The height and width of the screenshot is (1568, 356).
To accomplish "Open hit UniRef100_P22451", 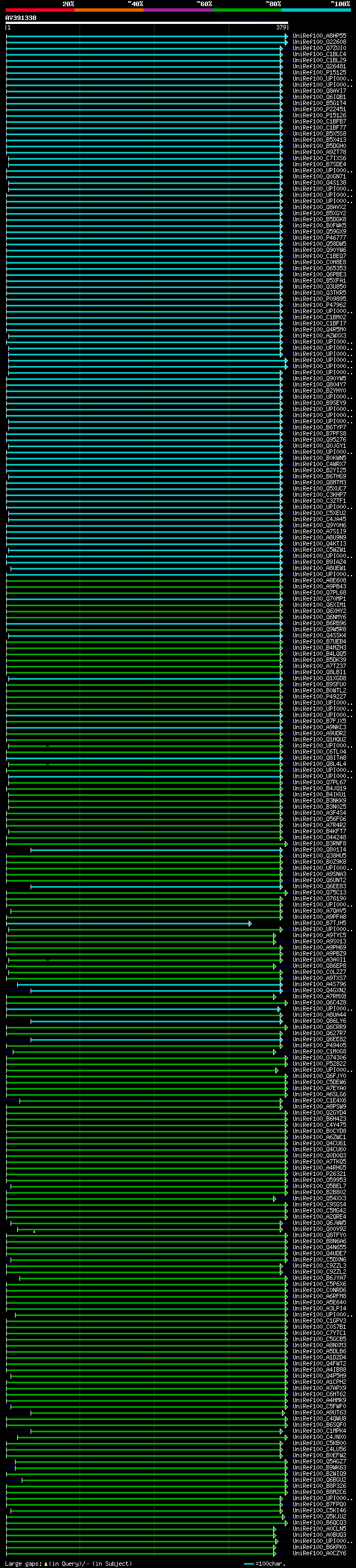I will [319, 109].
